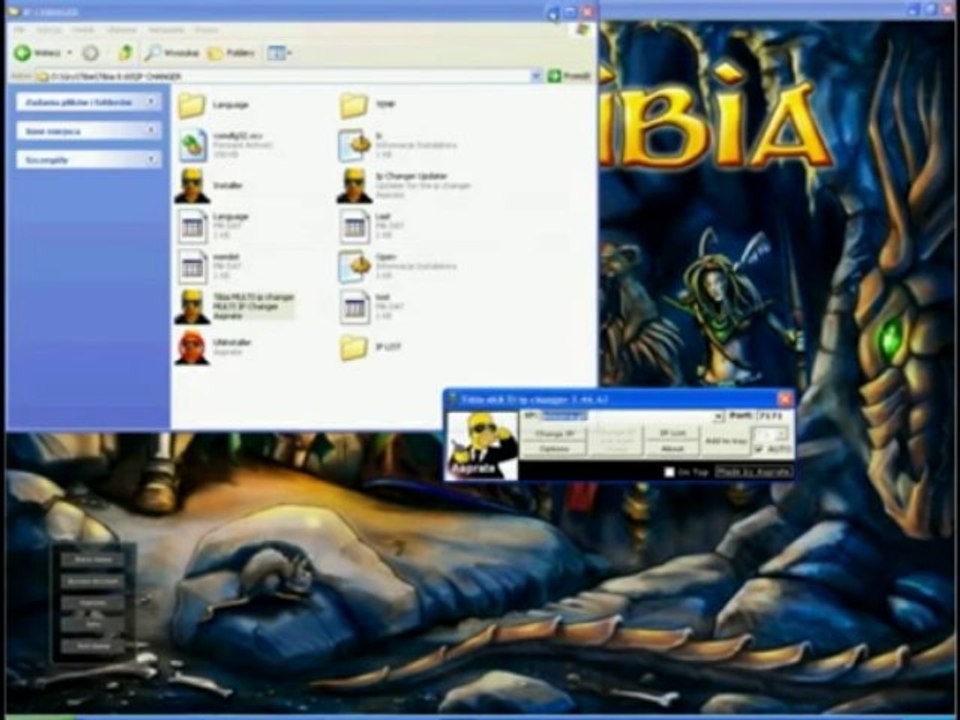
Task: Open the IP List button
Action: (x=672, y=433)
